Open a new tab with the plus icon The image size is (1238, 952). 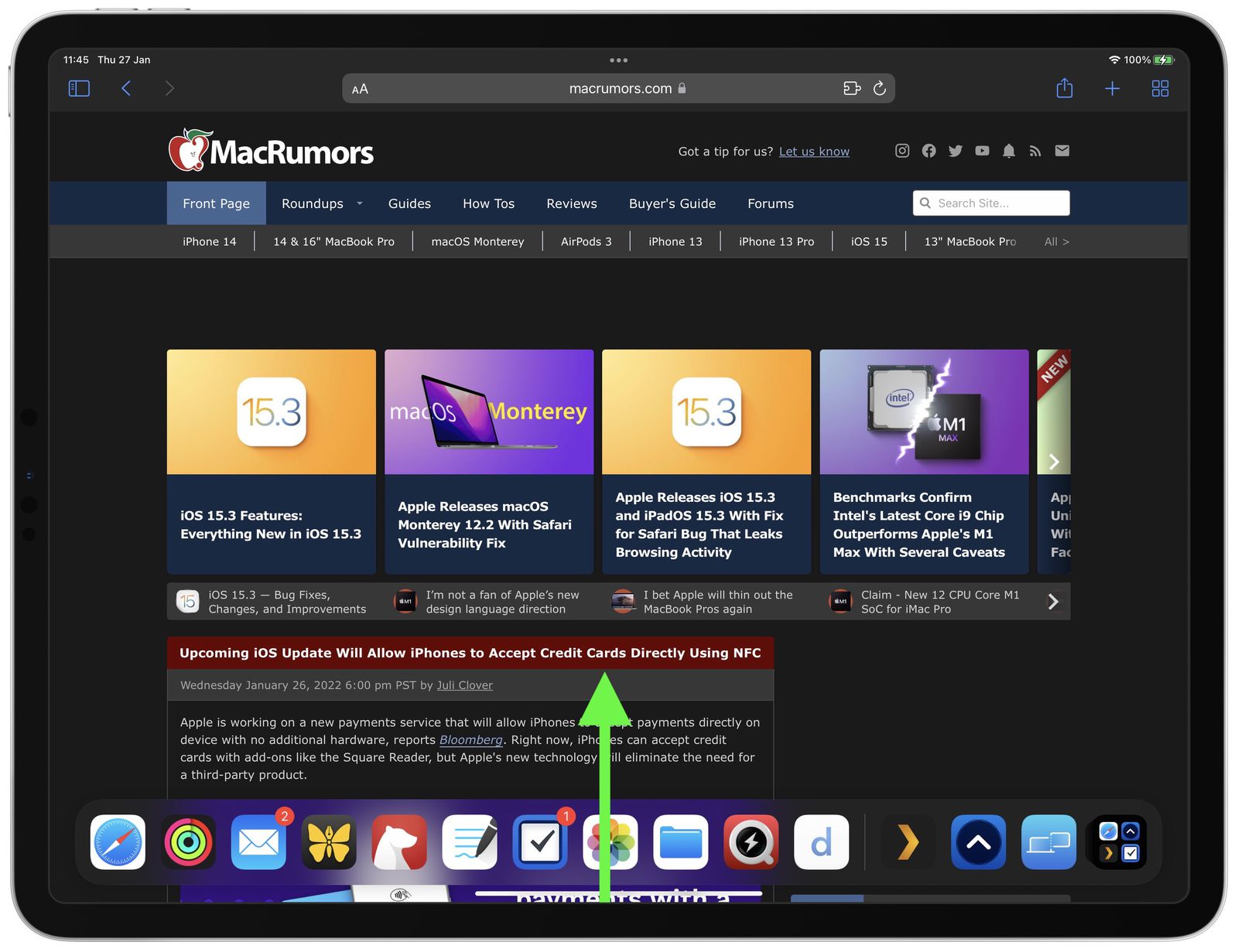1112,88
